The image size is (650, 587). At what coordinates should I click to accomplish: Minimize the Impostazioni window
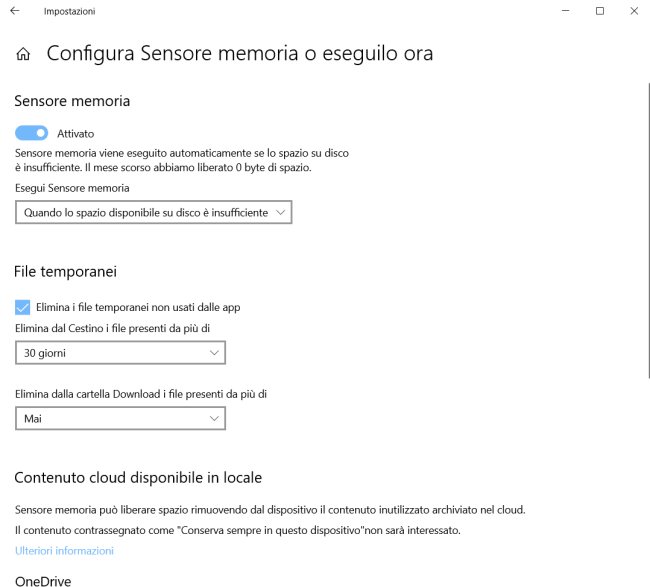pyautogui.click(x=565, y=11)
